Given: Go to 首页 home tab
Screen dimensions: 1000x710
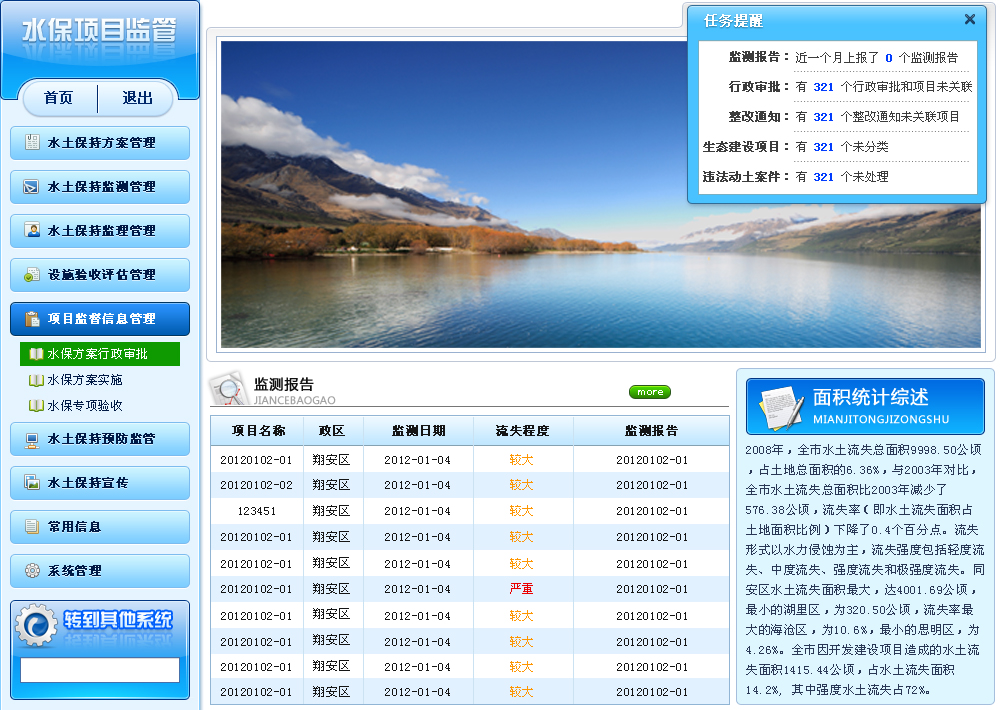Looking at the screenshot, I should pos(59,98).
